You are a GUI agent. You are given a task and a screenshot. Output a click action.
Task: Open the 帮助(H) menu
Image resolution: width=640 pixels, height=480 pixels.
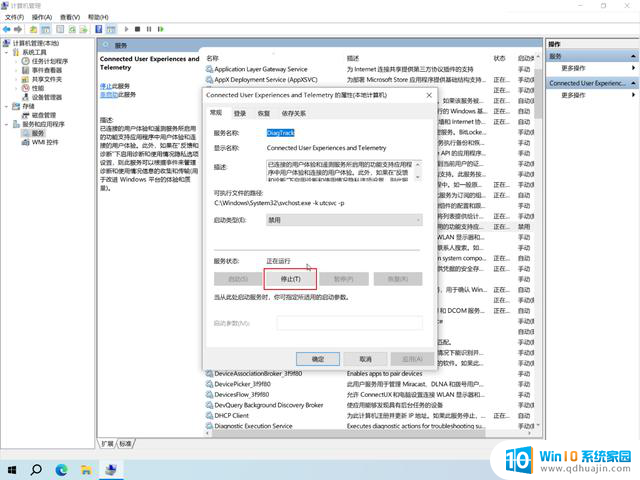98,17
